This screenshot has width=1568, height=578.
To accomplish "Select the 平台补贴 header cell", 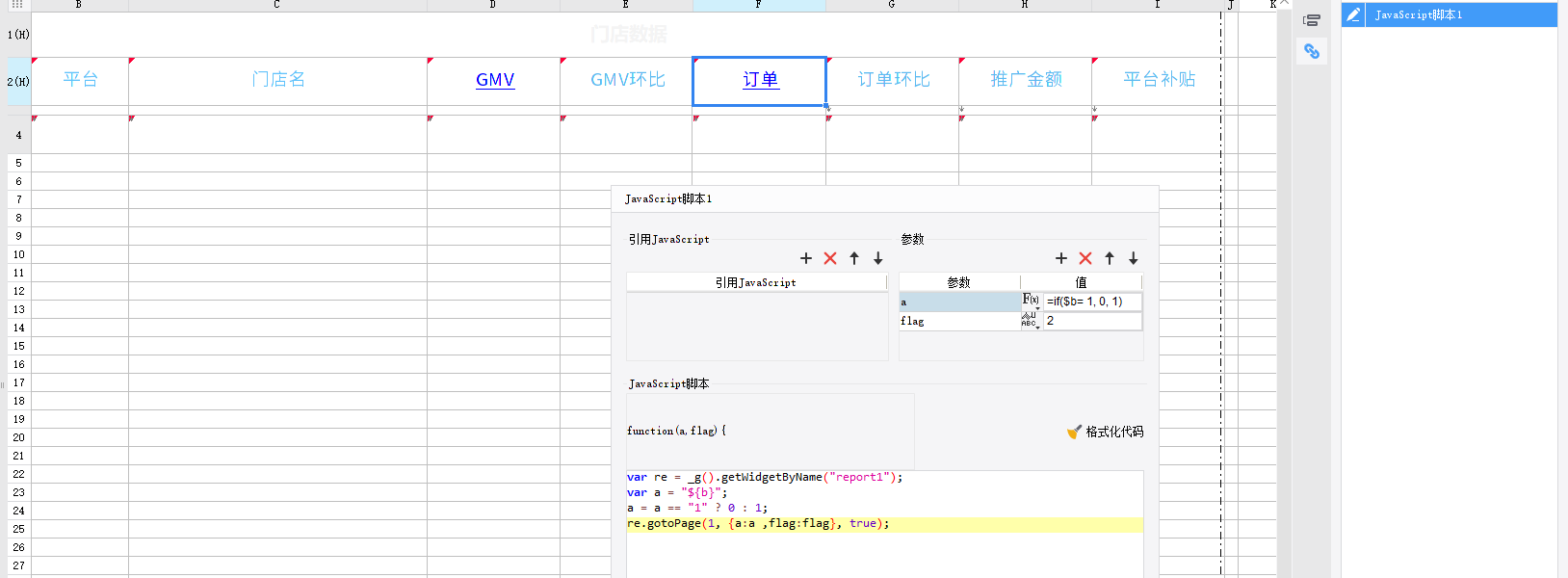I will click(x=1158, y=81).
